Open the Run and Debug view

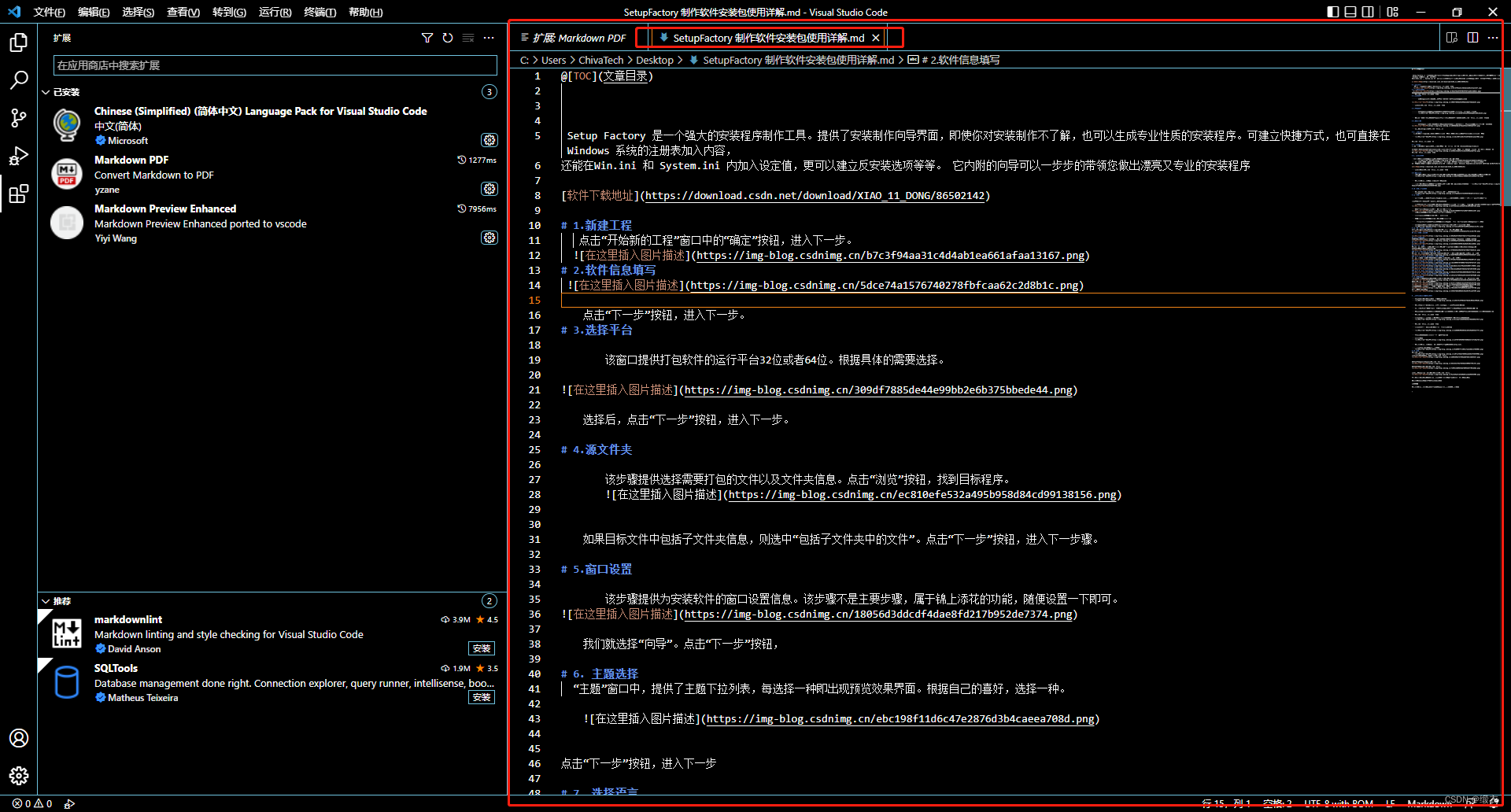click(19, 156)
